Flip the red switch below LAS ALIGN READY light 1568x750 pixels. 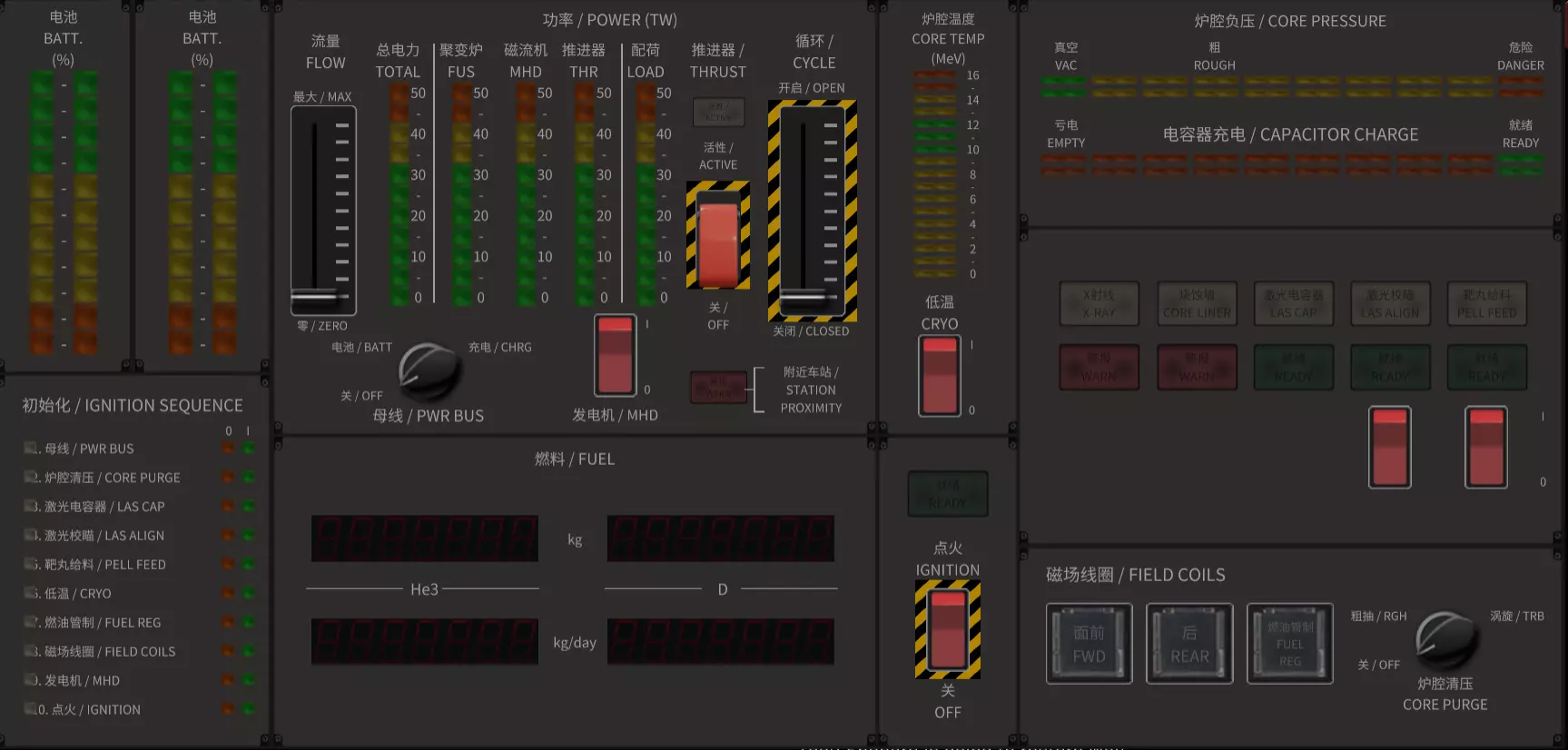1390,447
